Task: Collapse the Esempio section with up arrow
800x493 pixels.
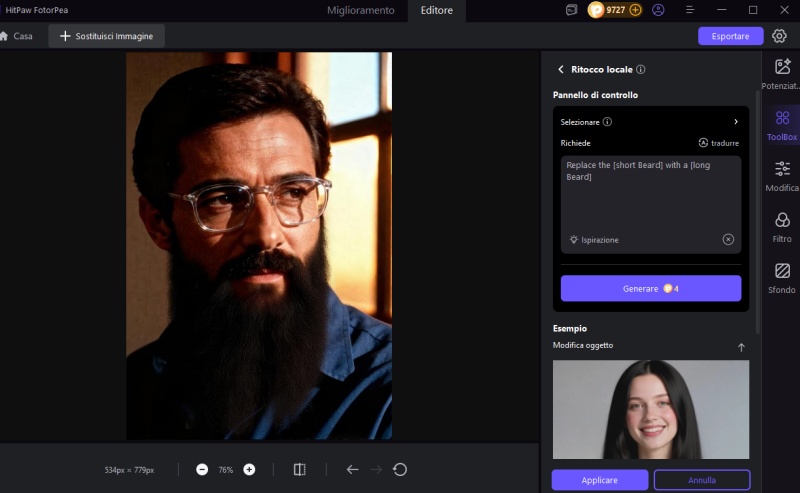Action: 741,347
